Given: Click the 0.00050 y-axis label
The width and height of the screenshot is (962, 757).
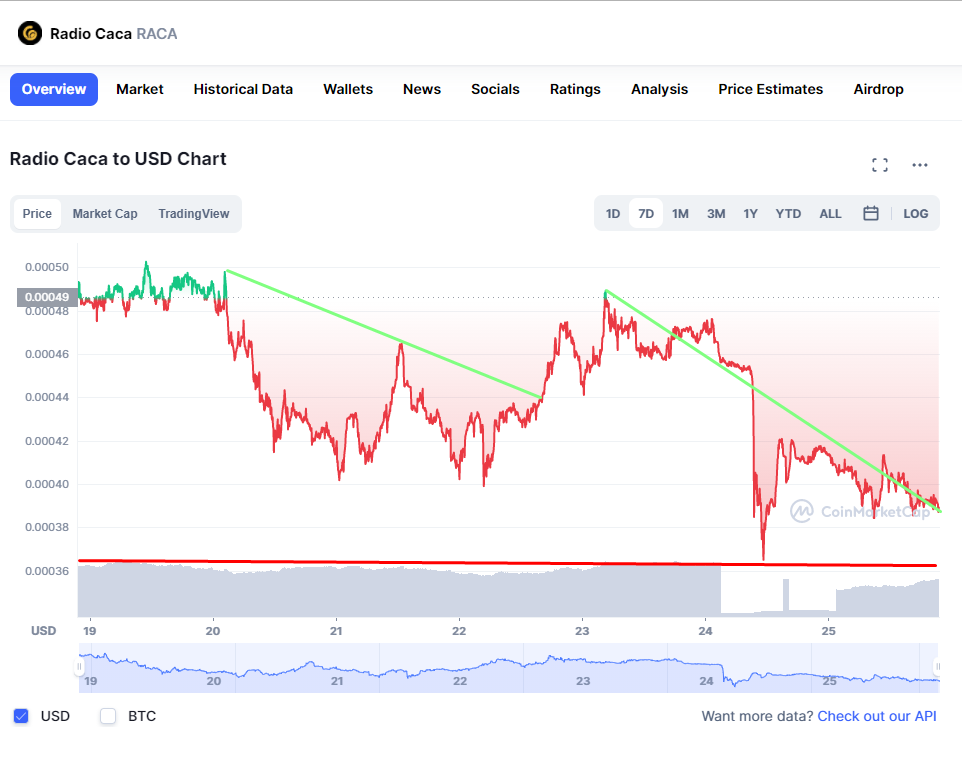Looking at the screenshot, I should (x=47, y=267).
